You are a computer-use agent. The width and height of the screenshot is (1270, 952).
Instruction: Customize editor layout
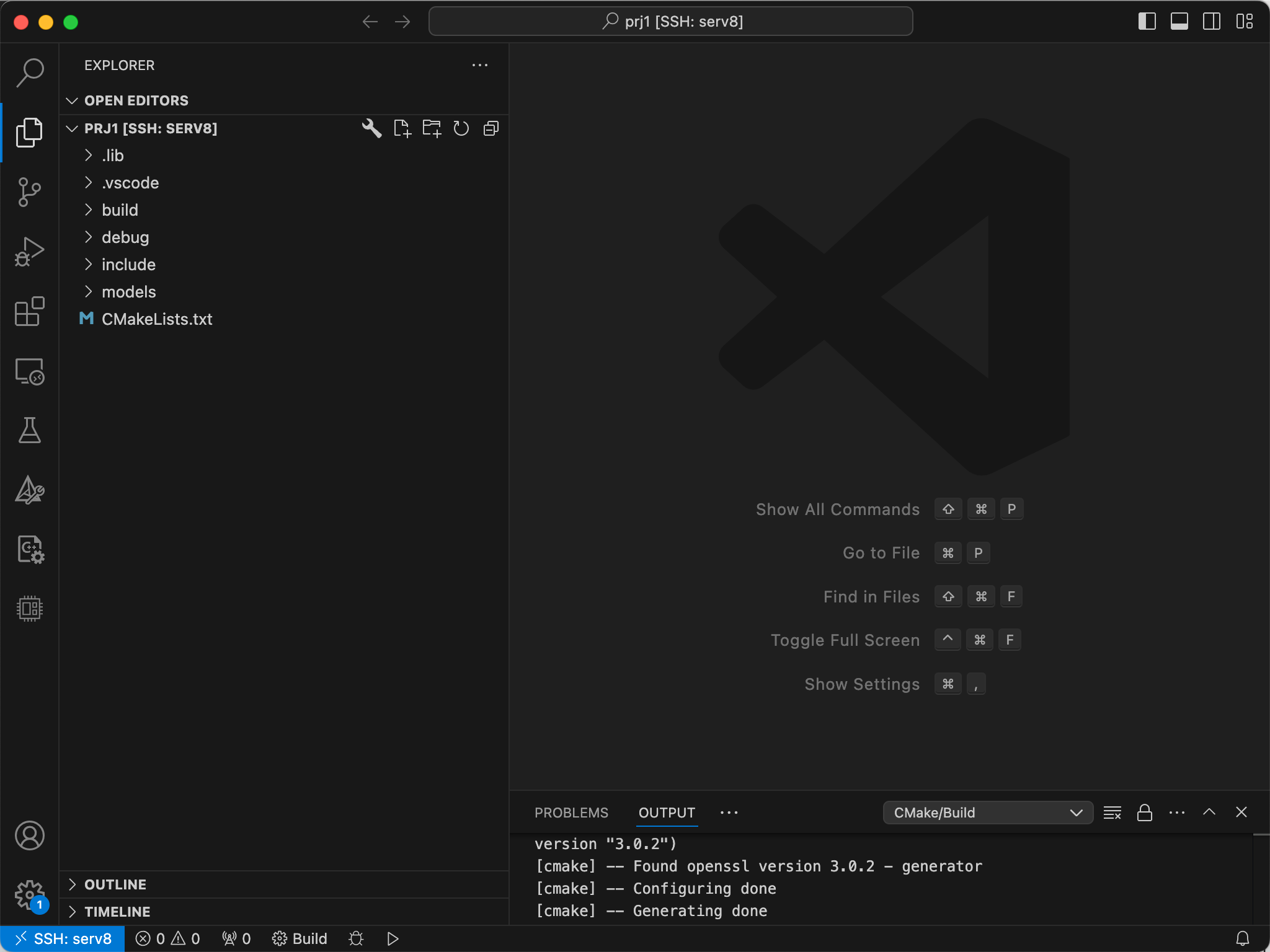[x=1244, y=22]
